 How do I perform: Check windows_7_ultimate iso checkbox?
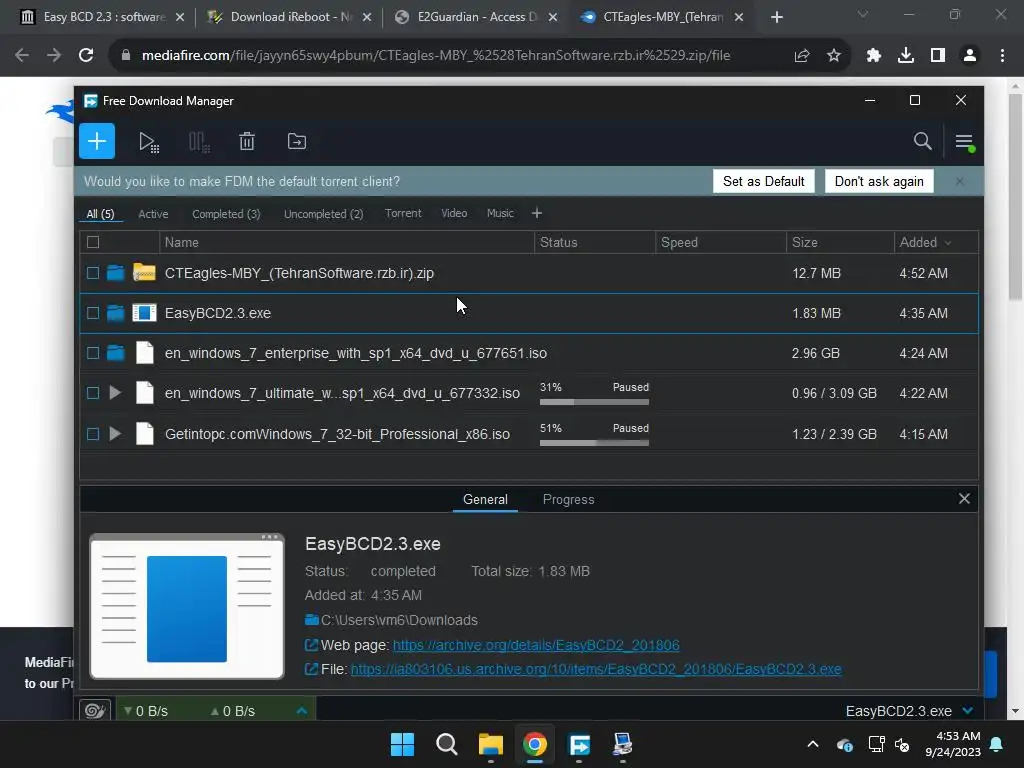pos(93,393)
